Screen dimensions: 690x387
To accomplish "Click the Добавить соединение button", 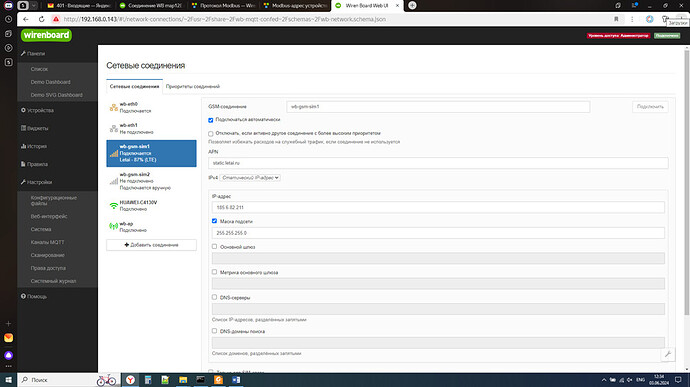I will [x=151, y=245].
